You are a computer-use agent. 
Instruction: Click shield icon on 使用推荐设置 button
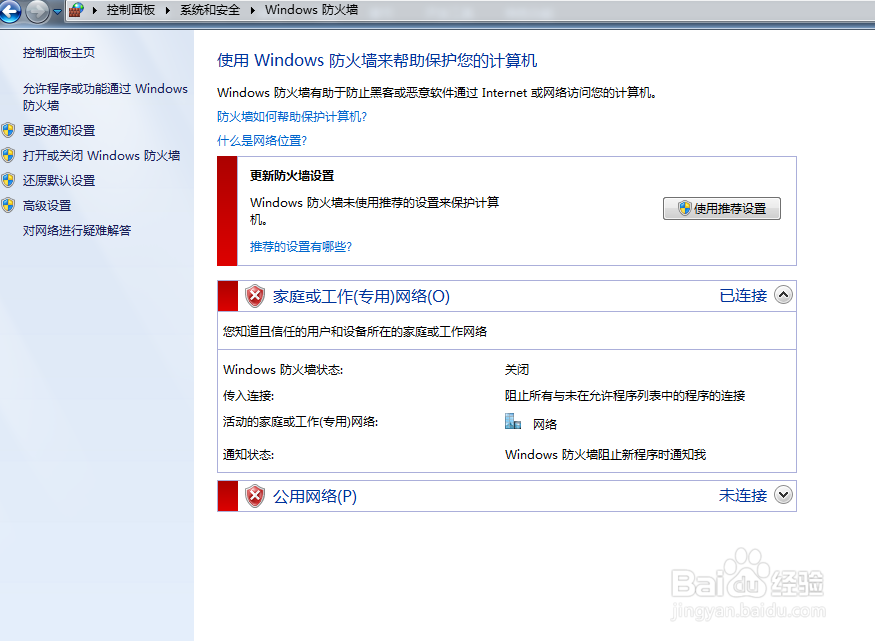pyautogui.click(x=685, y=208)
